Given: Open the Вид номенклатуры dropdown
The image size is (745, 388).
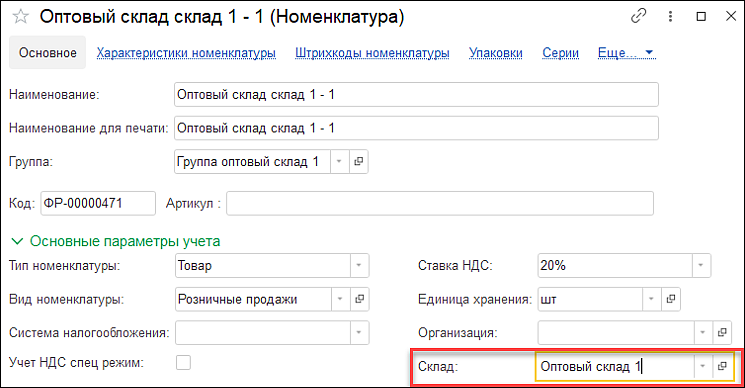Looking at the screenshot, I should [340, 299].
